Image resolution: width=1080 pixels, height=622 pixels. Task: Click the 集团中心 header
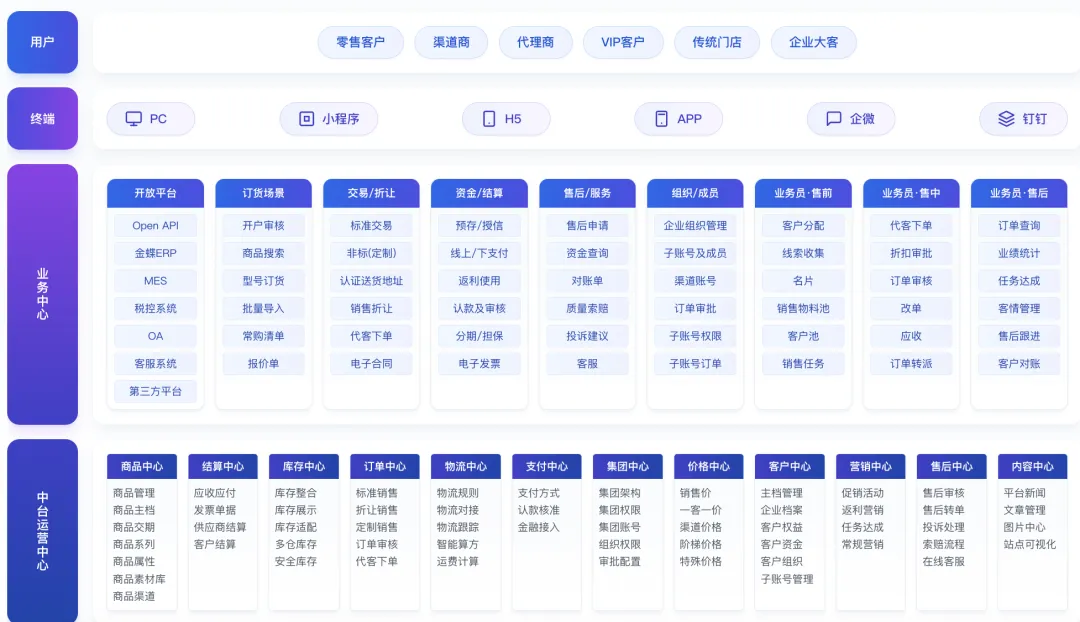627,466
